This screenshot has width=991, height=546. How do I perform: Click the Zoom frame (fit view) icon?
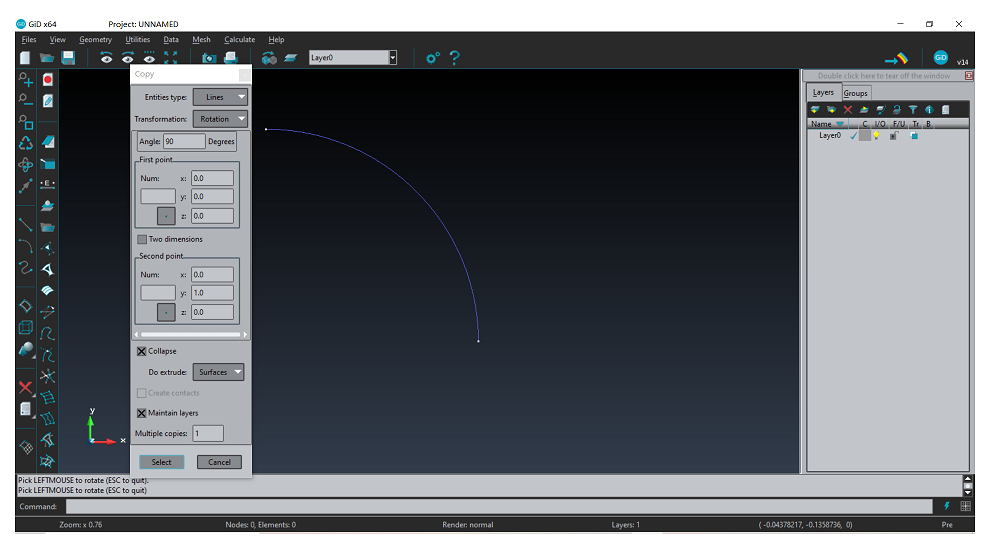click(171, 58)
